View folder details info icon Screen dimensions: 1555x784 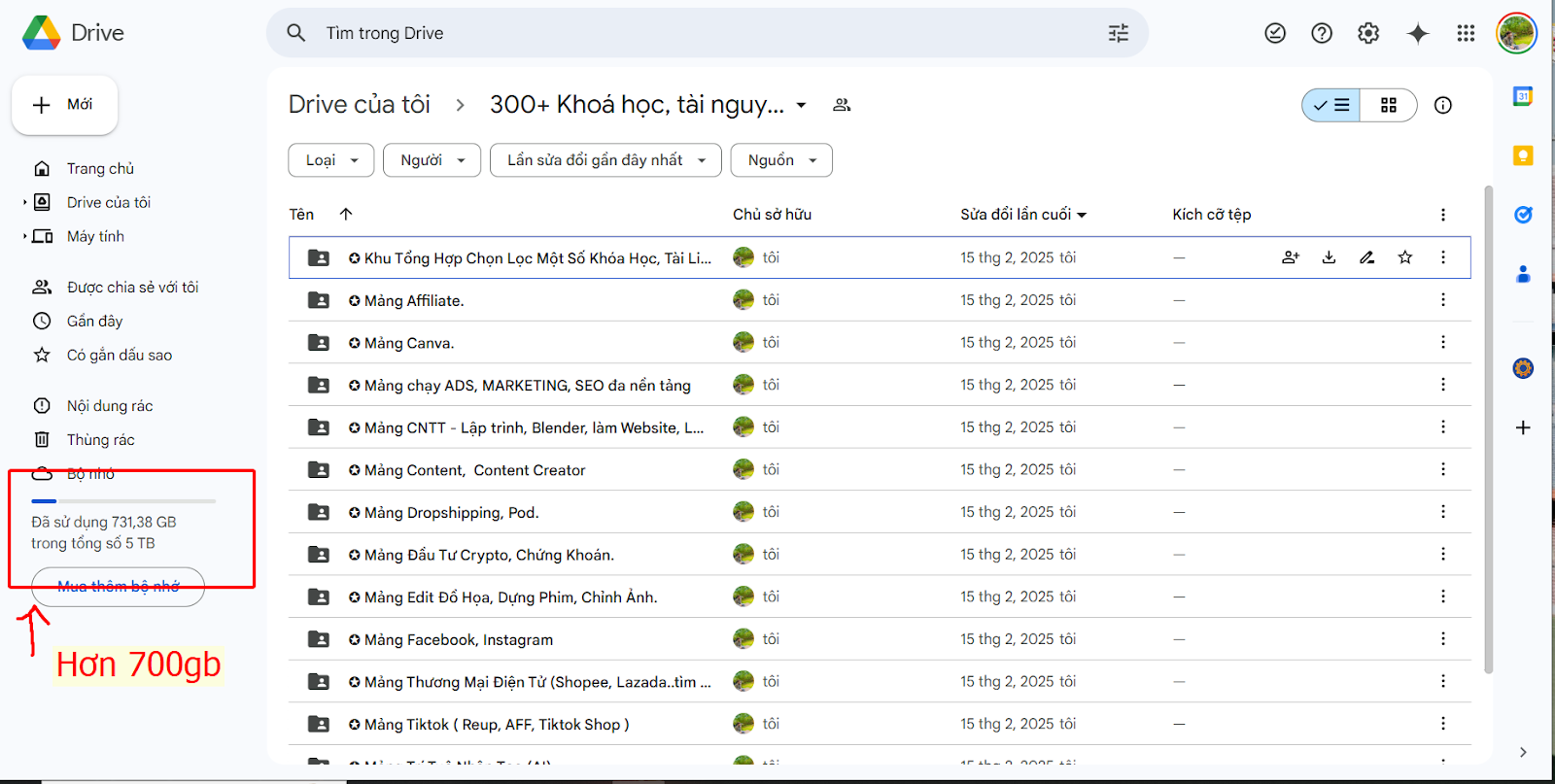(1443, 105)
